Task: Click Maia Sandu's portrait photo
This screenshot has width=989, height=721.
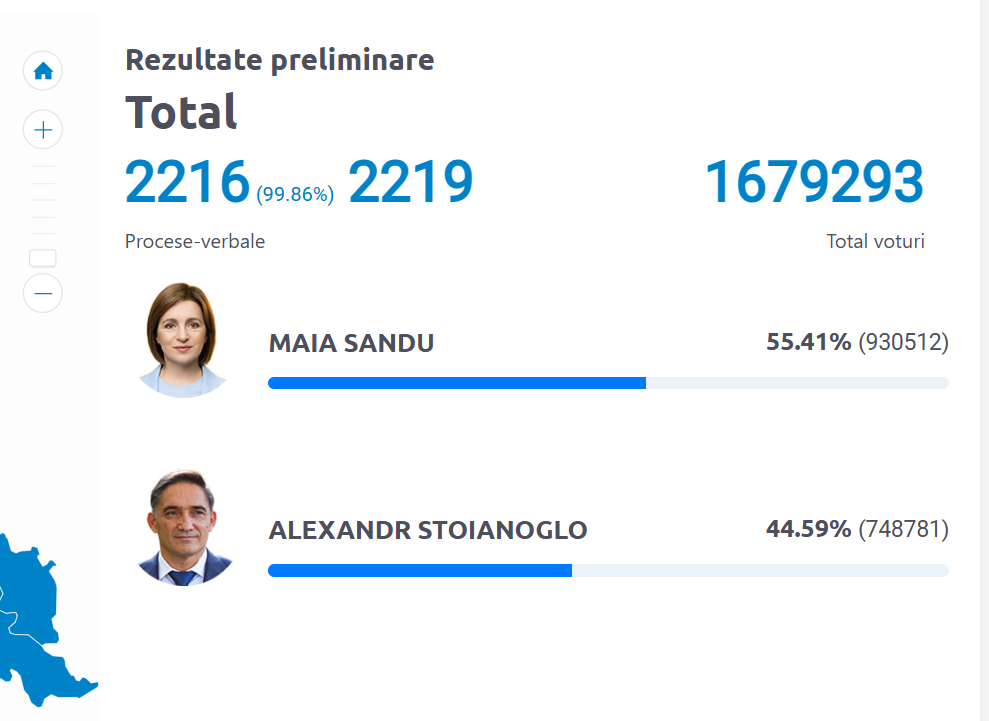Action: (183, 340)
